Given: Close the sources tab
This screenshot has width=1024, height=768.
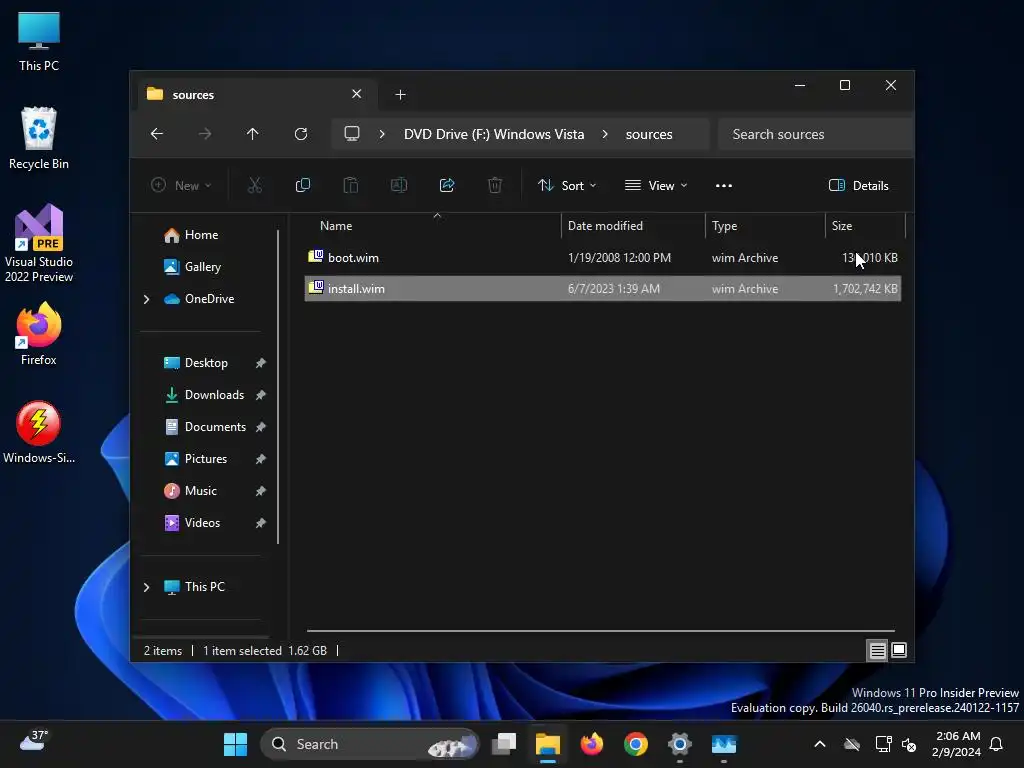Looking at the screenshot, I should 357,94.
